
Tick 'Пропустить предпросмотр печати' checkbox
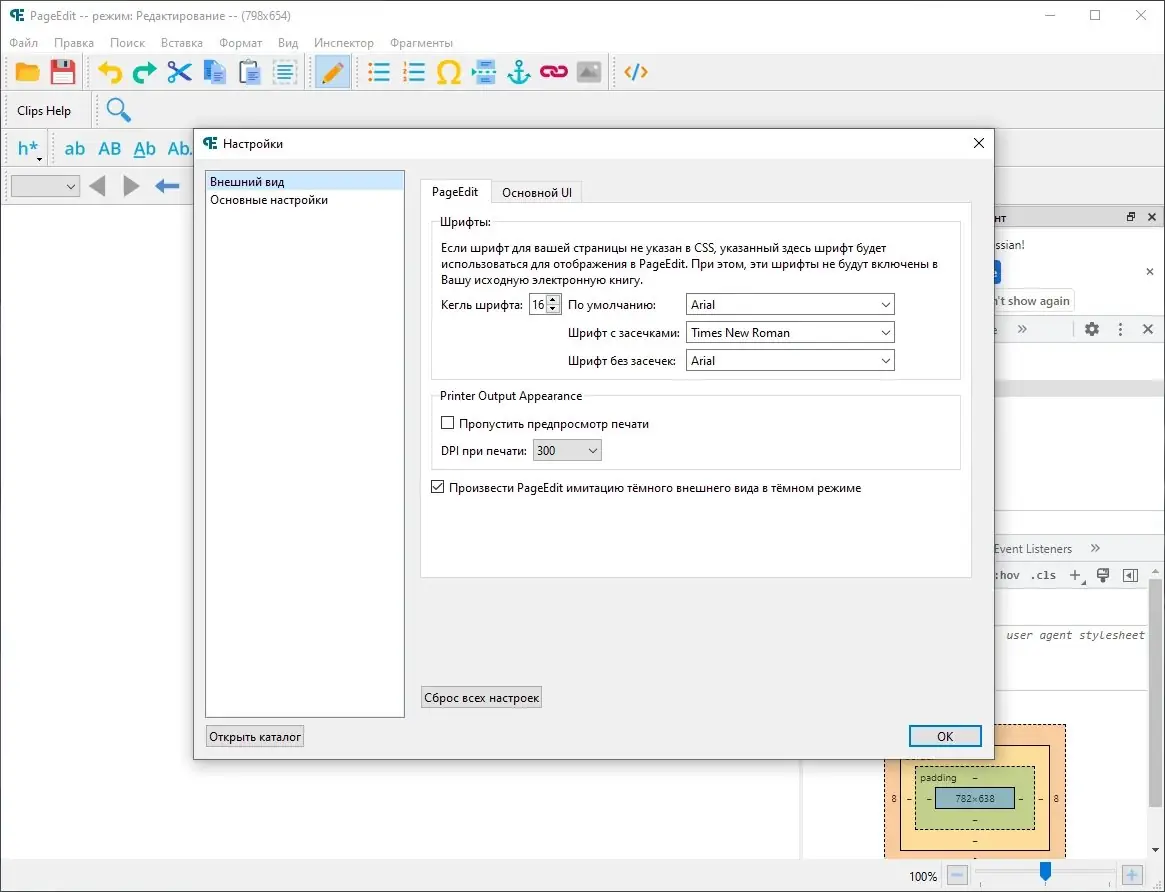(x=447, y=423)
